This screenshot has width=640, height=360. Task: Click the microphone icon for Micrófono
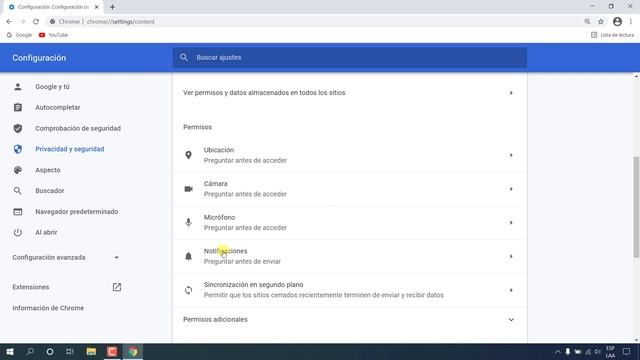click(188, 222)
